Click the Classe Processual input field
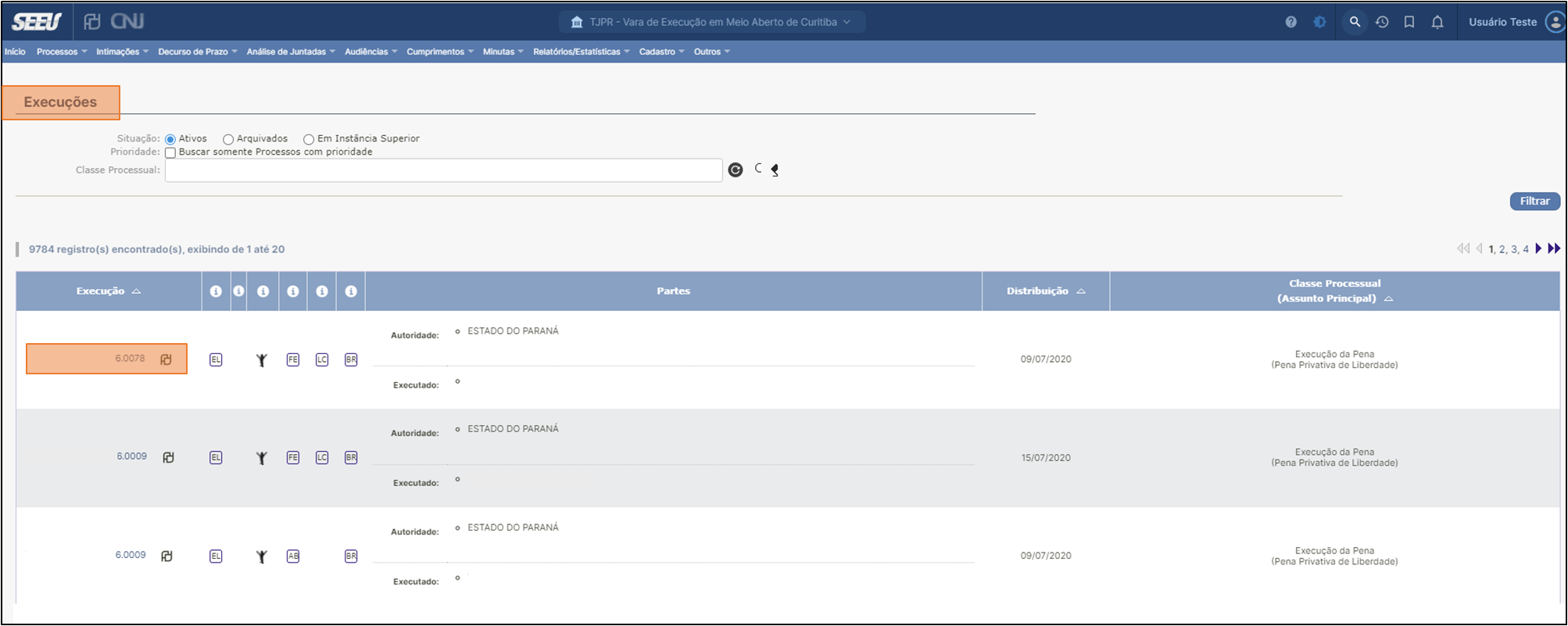Viewport: 1568px width, 626px height. [443, 170]
